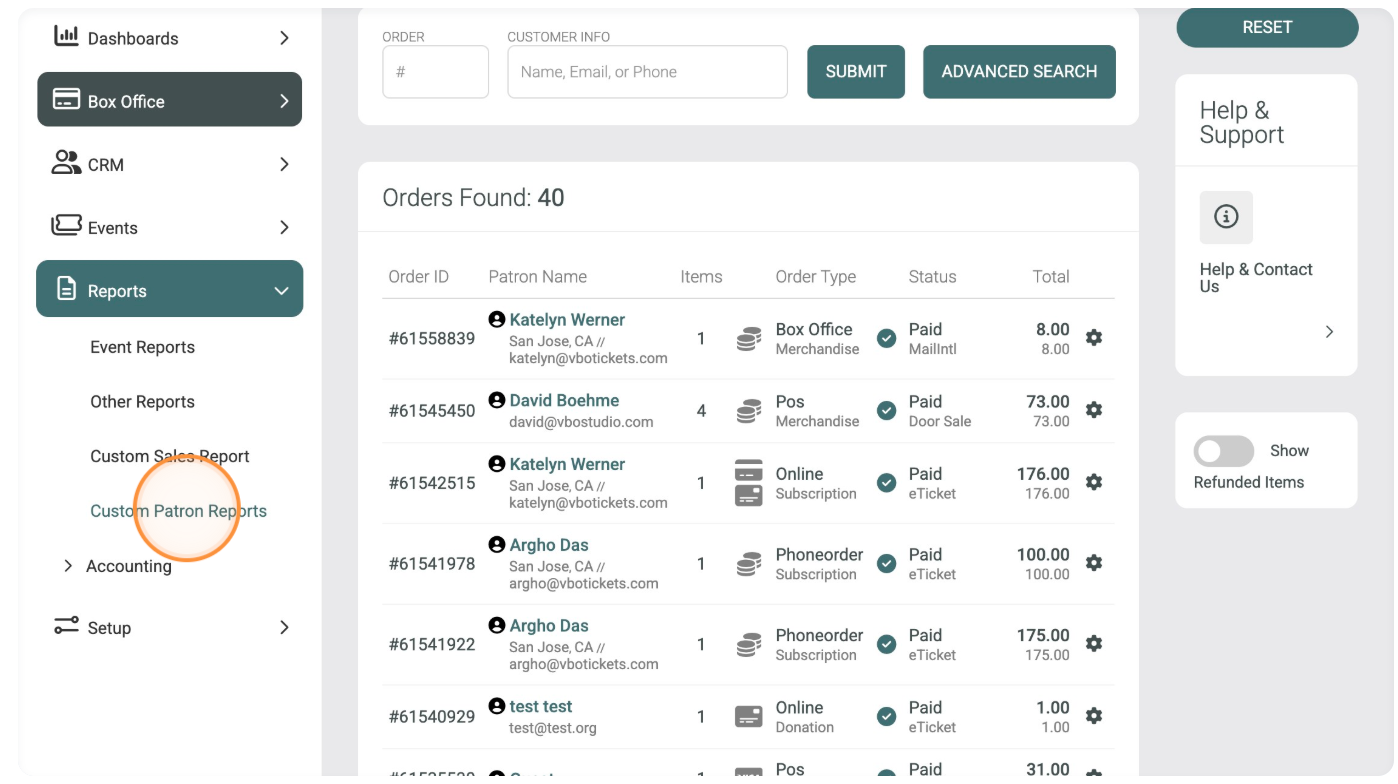The height and width of the screenshot is (784, 1398).
Task: Open patron Argho Das on order #61541922
Action: 549,626
